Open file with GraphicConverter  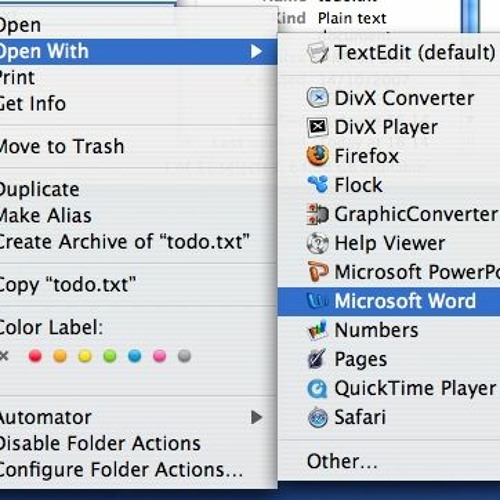click(x=389, y=214)
